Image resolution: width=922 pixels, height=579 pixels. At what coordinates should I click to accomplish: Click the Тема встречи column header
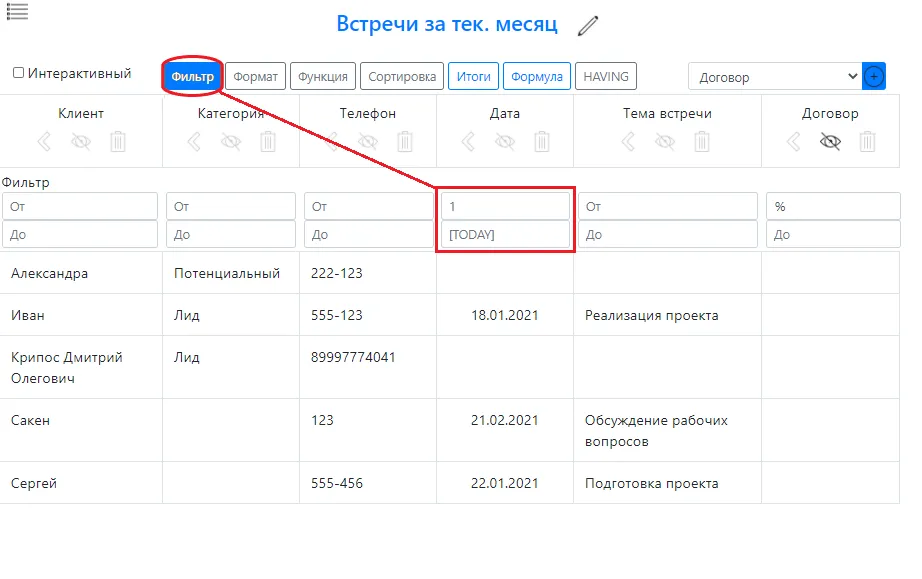pyautogui.click(x=667, y=113)
